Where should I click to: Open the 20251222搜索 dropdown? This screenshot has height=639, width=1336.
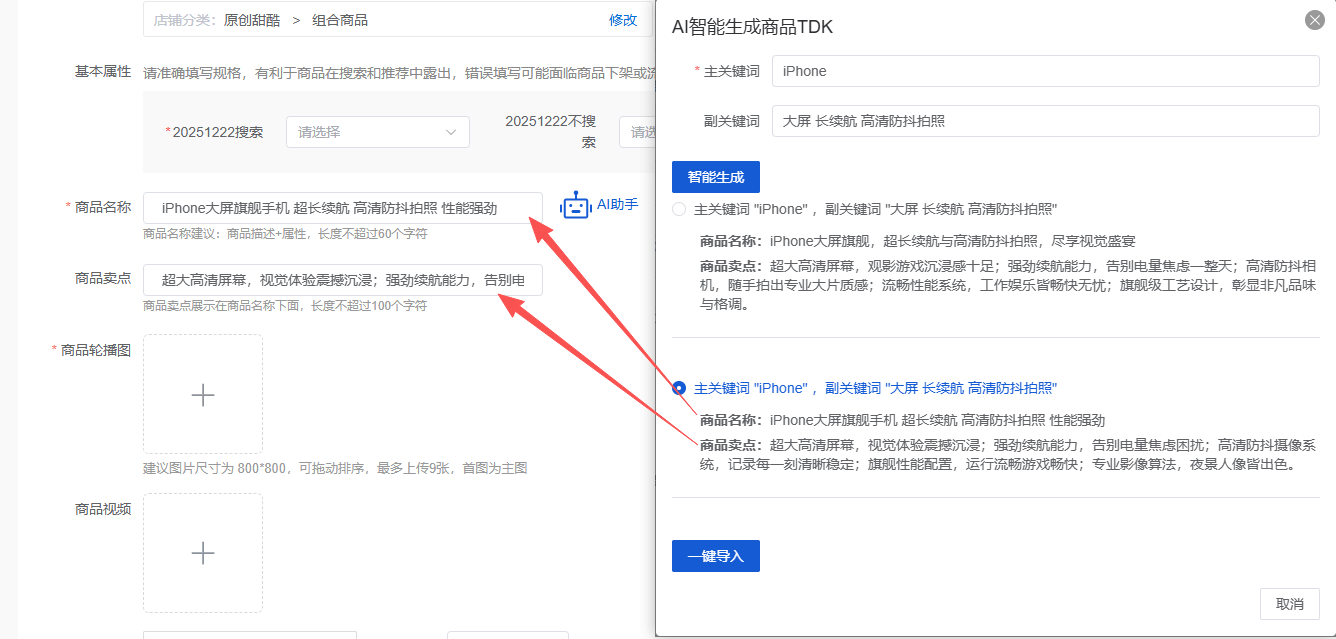[378, 132]
